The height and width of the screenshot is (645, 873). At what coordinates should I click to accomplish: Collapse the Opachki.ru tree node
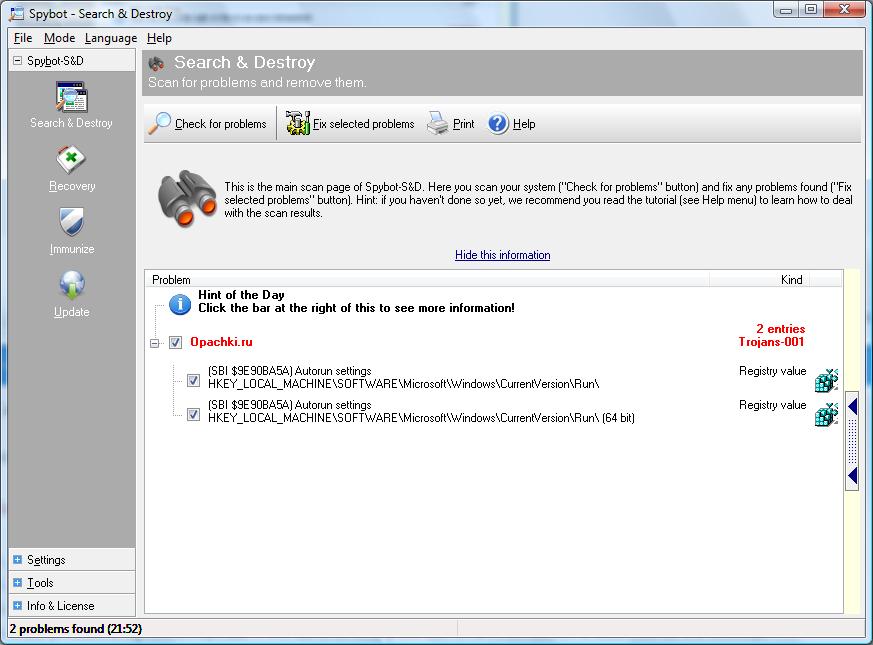pyautogui.click(x=154, y=343)
